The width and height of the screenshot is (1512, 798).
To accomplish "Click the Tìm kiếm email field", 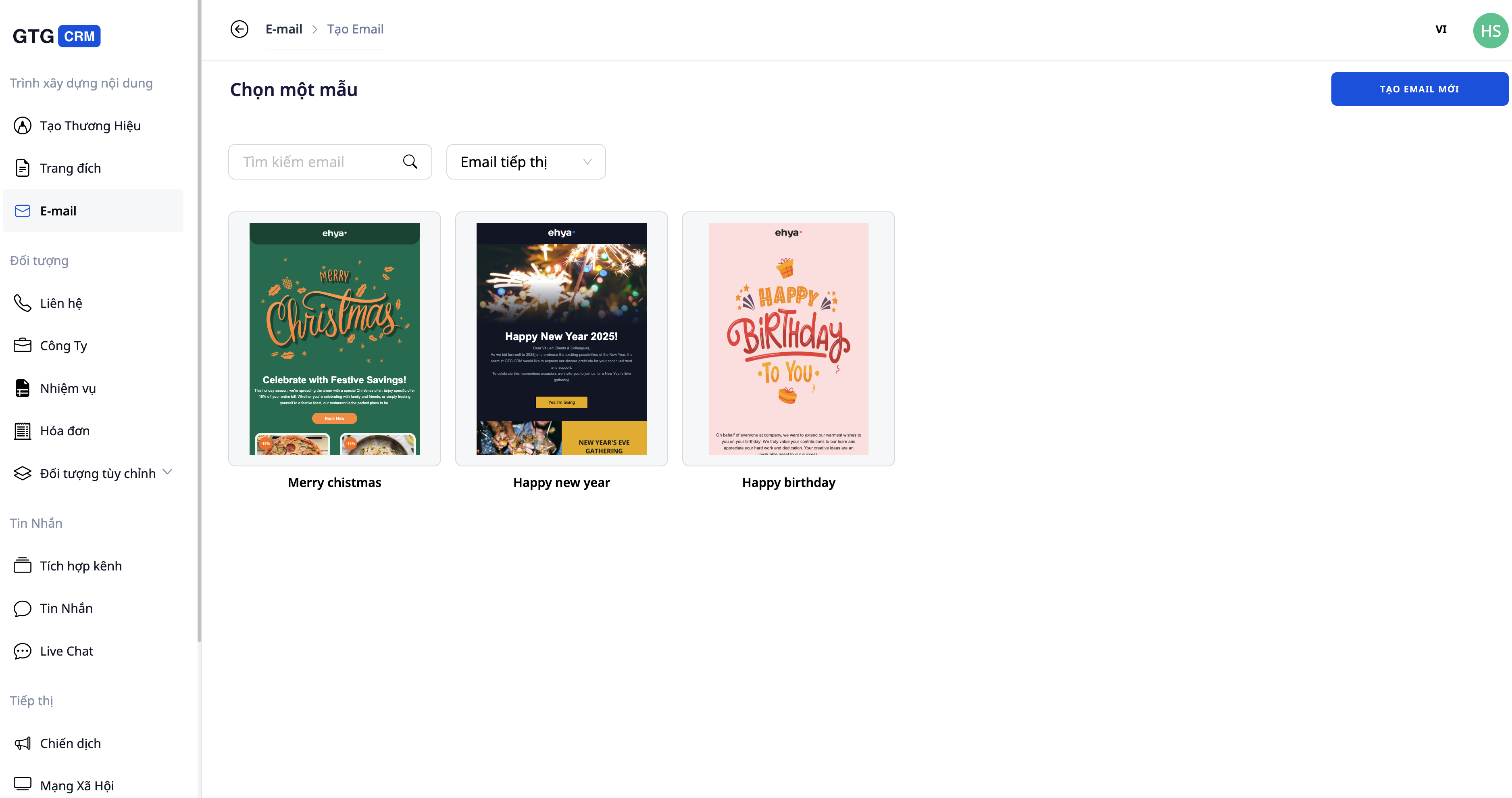I will [x=317, y=161].
